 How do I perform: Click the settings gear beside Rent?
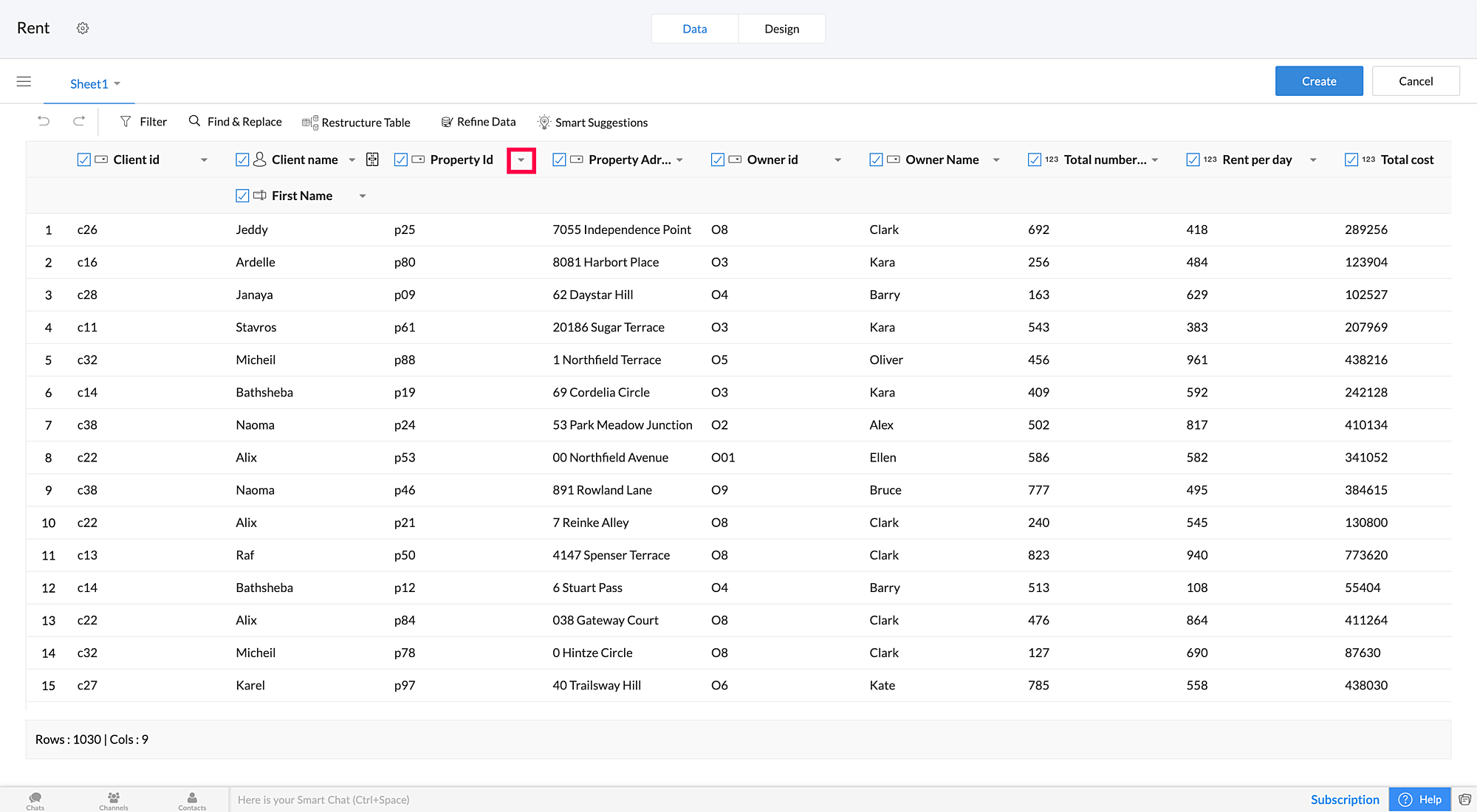click(83, 28)
